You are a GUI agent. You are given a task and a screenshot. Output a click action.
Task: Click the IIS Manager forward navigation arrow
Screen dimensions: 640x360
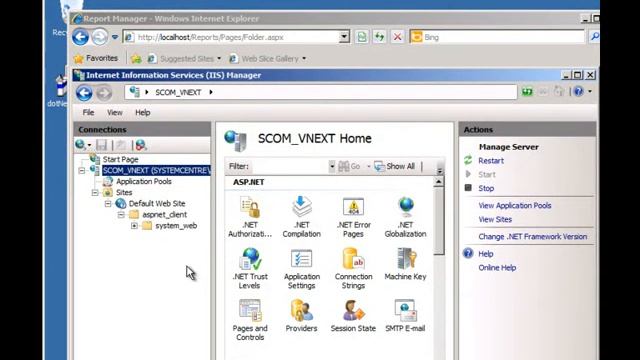[x=104, y=93]
